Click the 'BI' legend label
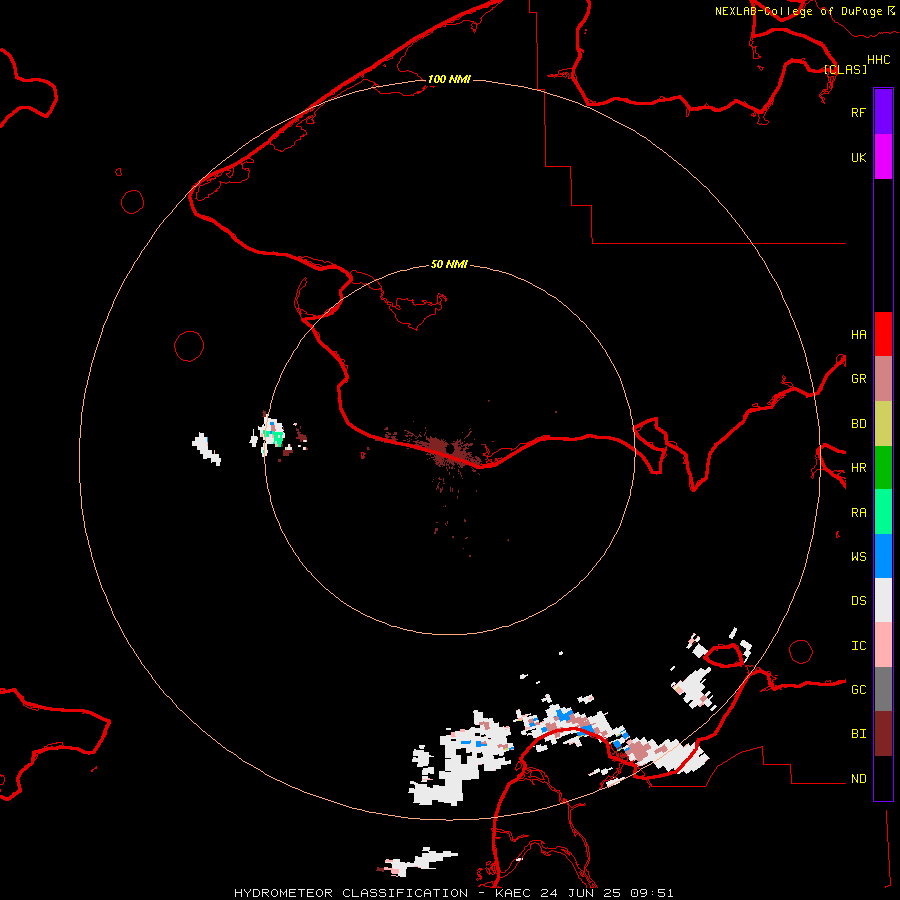 point(858,734)
